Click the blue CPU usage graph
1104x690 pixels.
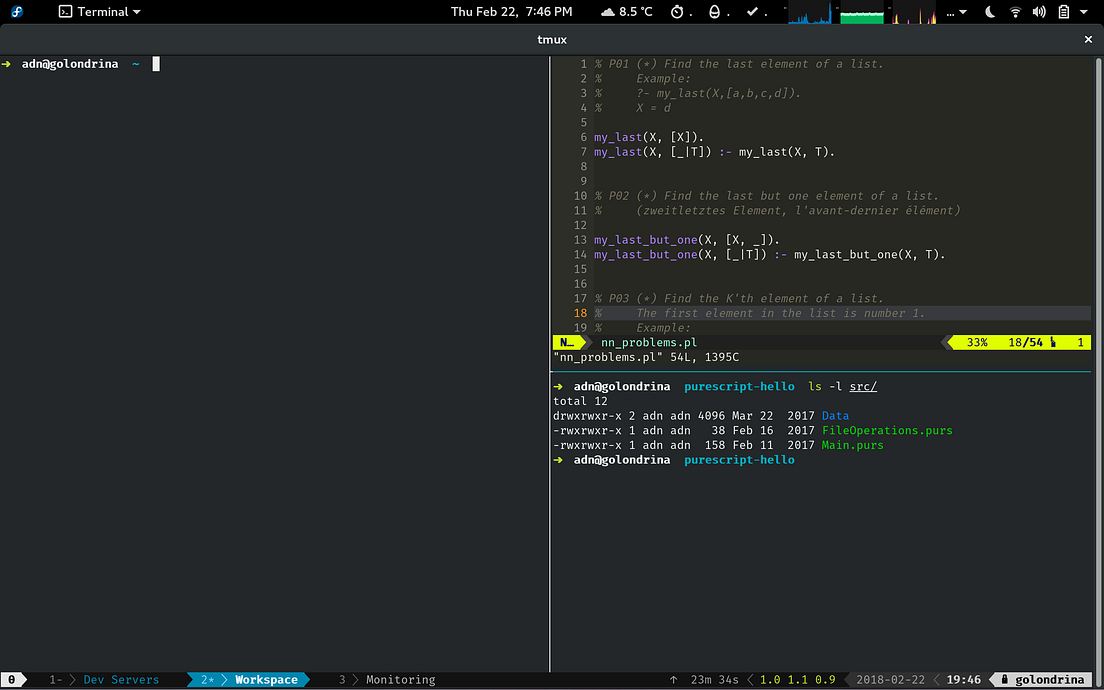click(x=811, y=14)
